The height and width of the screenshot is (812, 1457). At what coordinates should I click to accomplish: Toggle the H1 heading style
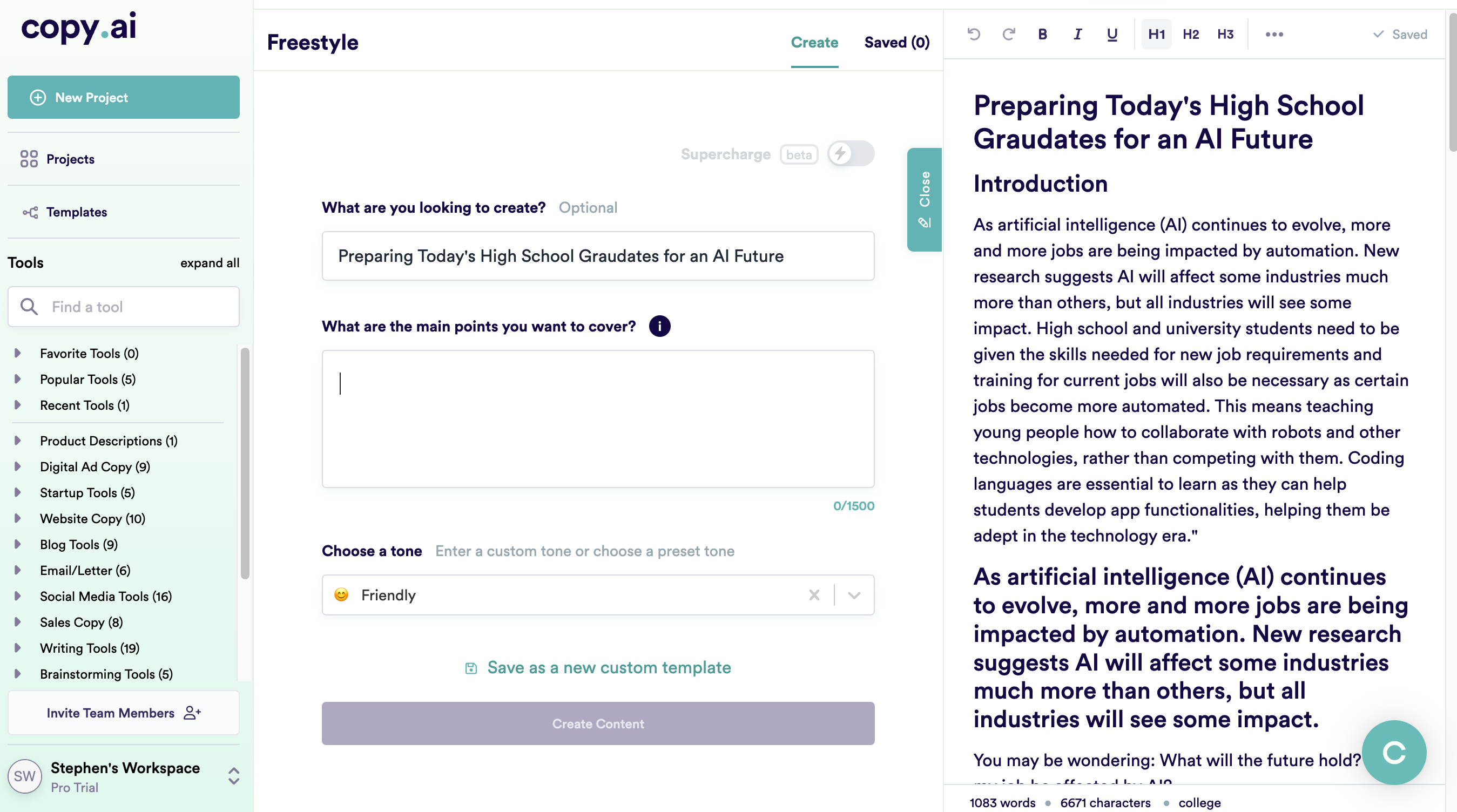point(1156,35)
